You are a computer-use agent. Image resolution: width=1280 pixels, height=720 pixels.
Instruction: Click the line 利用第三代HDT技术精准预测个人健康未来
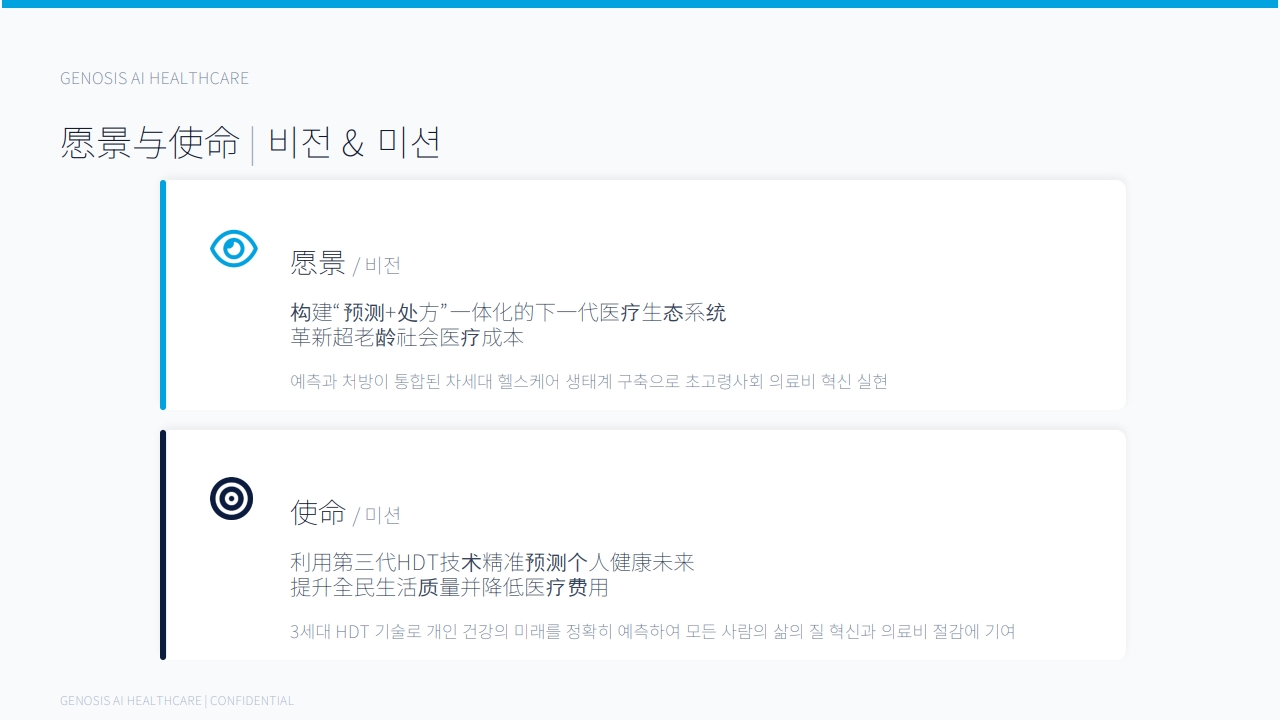click(x=492, y=563)
